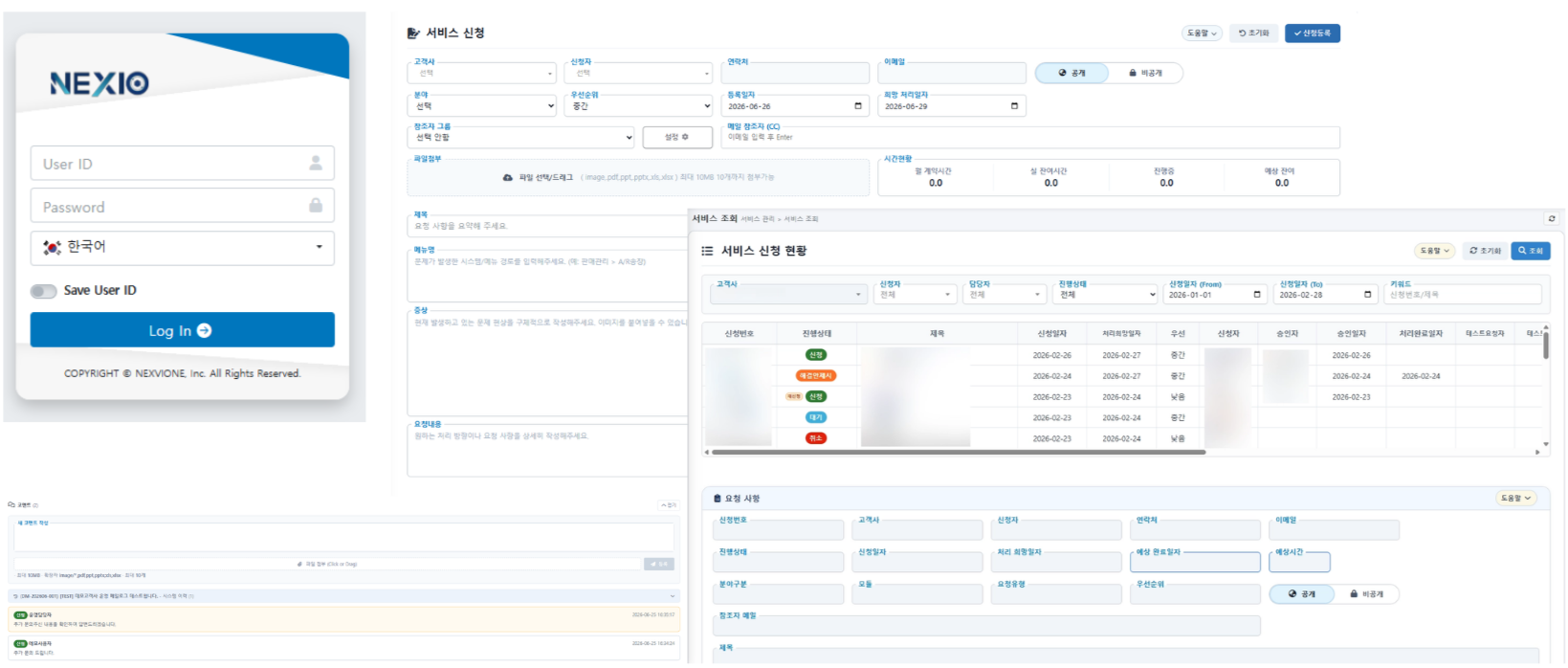Open the 담당자 filter dropdown

click(1005, 295)
